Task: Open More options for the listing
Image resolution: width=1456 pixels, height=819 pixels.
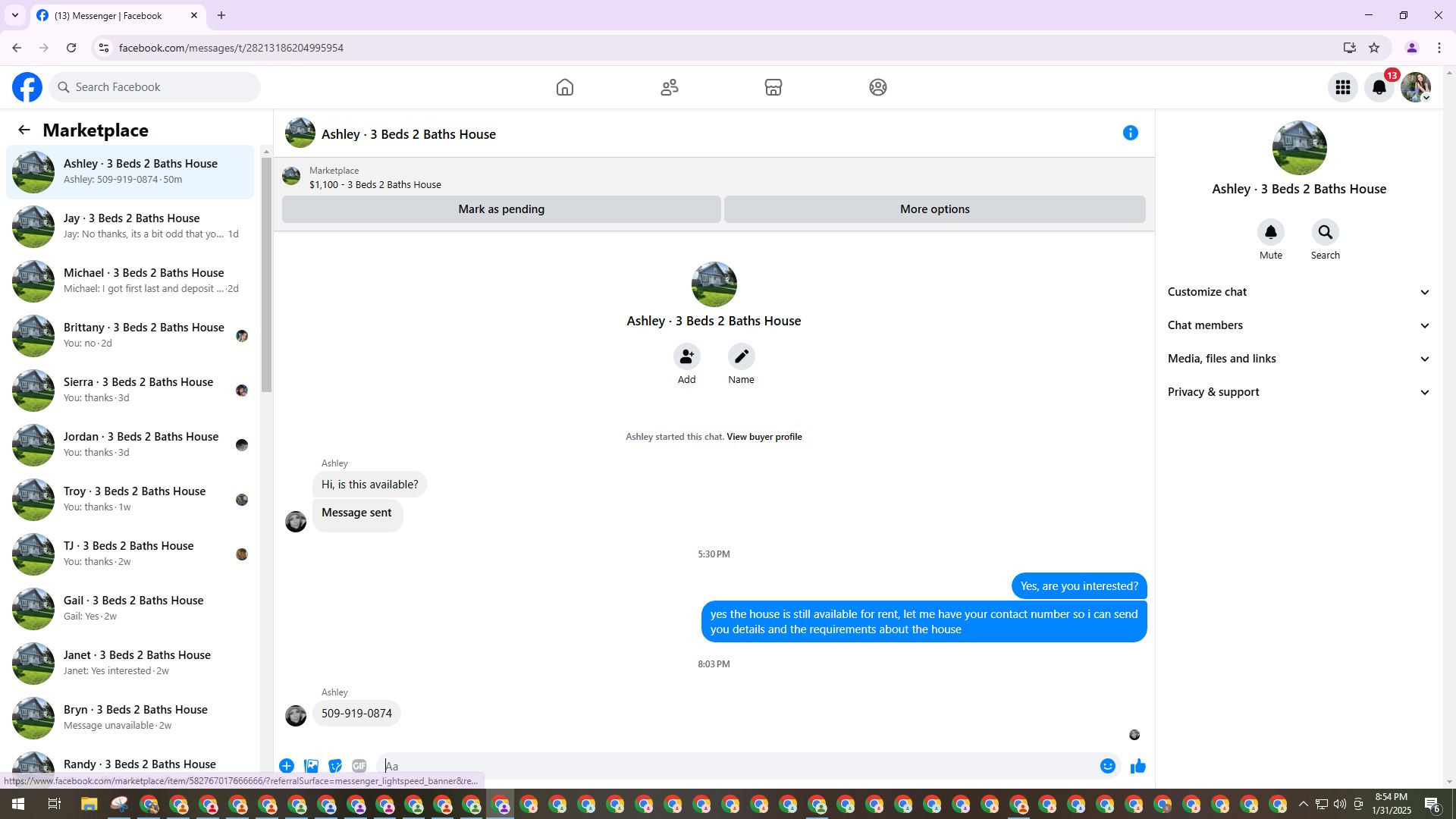Action: click(x=934, y=209)
